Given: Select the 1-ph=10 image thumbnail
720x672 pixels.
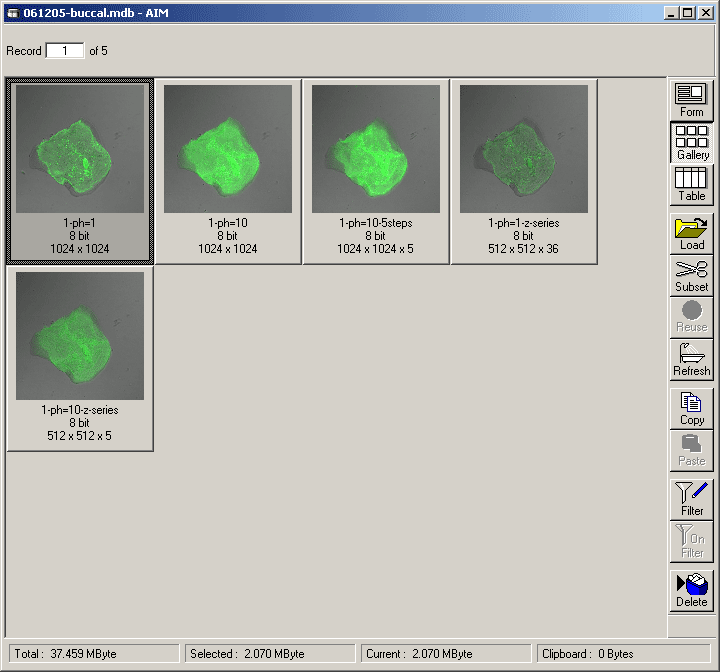Looking at the screenshot, I should click(228, 148).
